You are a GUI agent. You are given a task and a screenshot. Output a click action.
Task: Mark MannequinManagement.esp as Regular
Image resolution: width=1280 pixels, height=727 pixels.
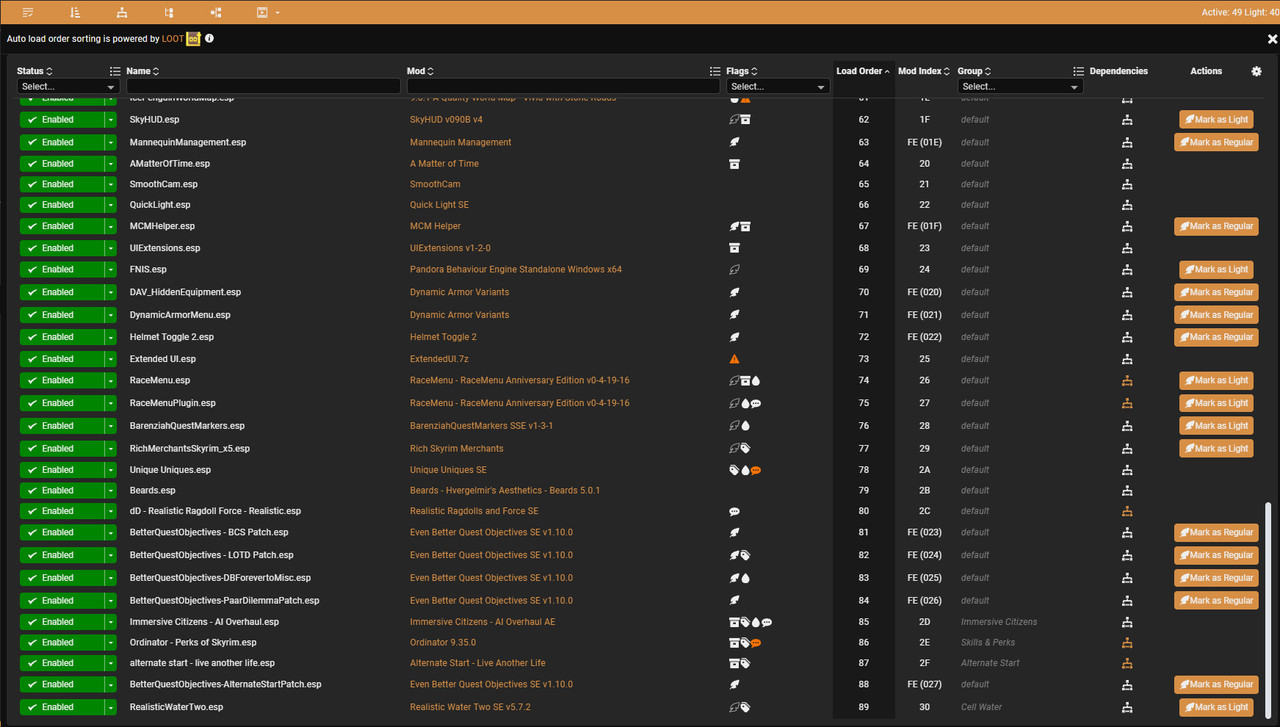(x=1216, y=142)
